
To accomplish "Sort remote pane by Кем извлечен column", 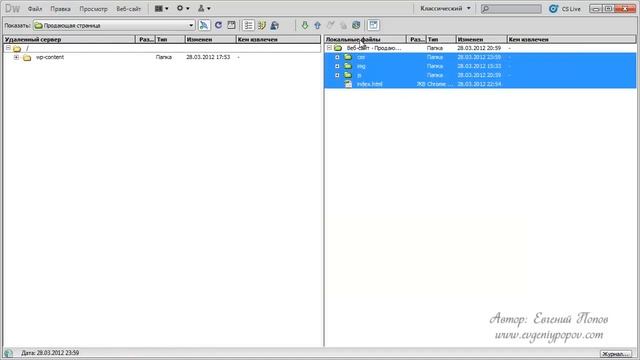I will pos(278,40).
